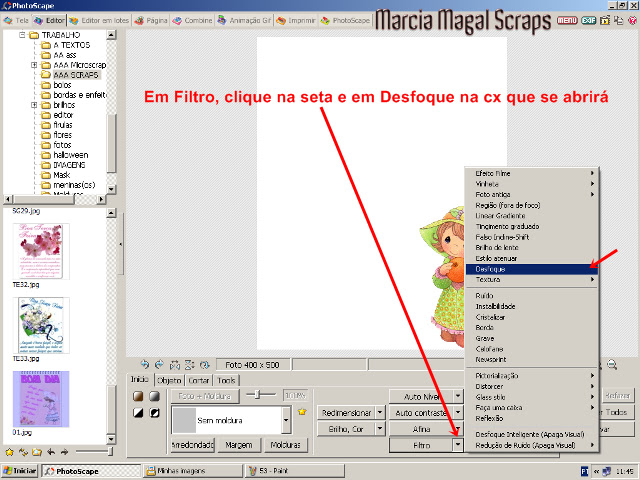
Task: Switch to 53 - Paint taskbar window
Action: pos(294,471)
